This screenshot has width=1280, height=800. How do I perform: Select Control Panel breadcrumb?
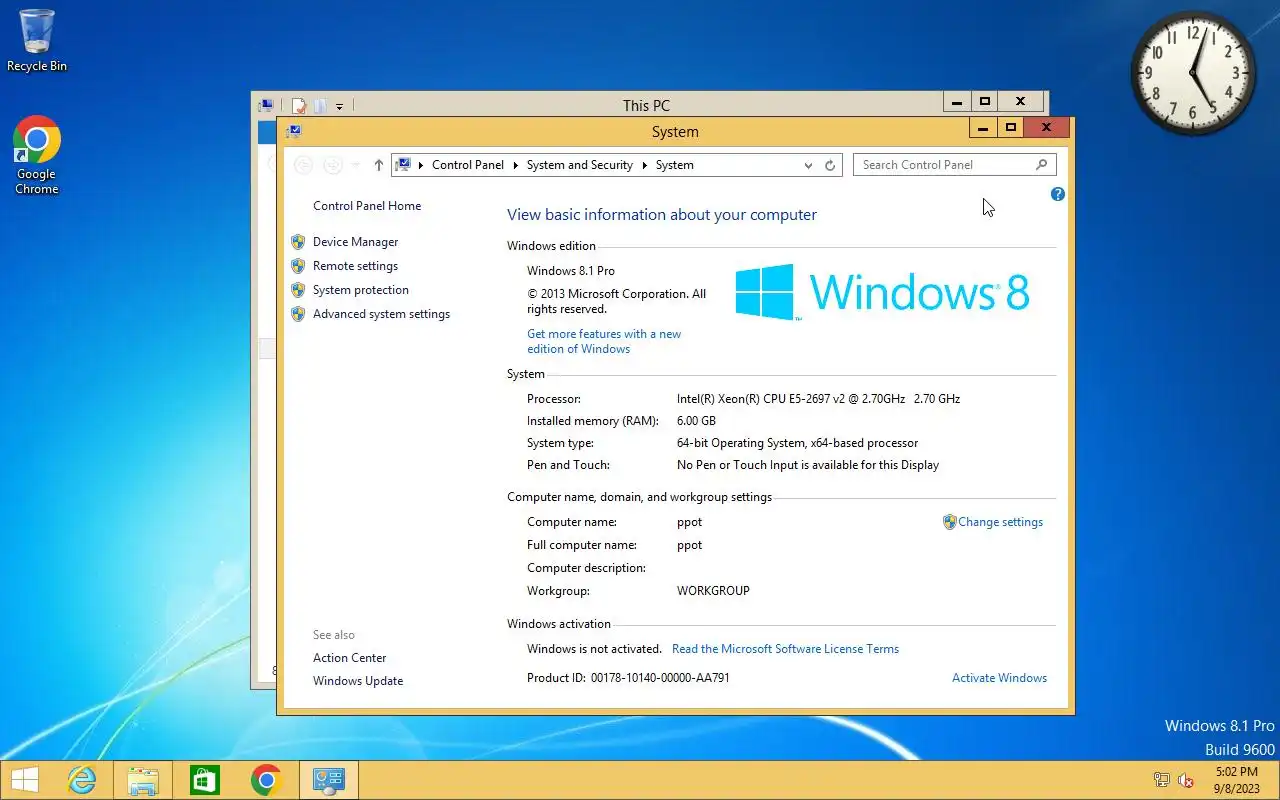(468, 165)
